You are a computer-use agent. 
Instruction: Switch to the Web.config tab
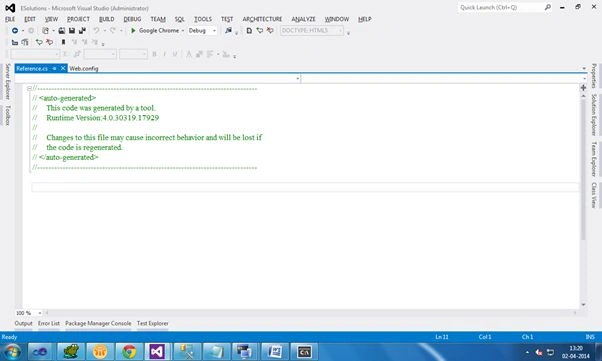[84, 68]
